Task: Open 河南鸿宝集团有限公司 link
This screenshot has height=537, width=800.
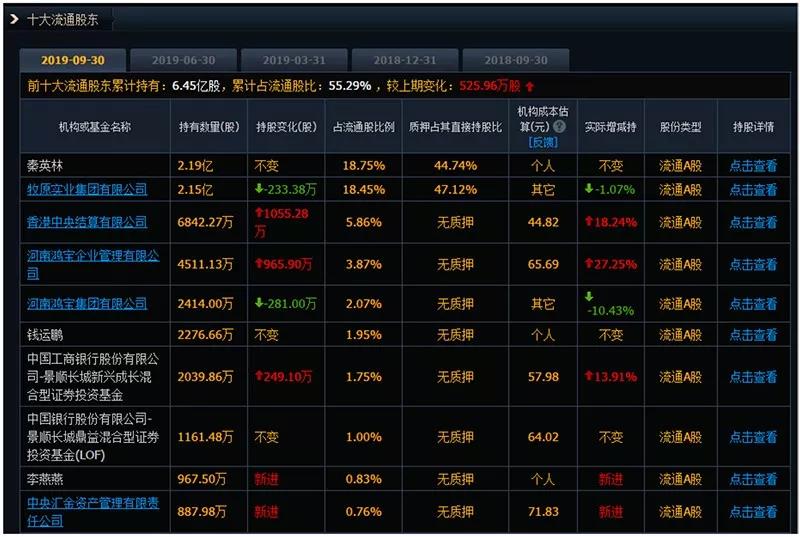Action: coord(87,303)
